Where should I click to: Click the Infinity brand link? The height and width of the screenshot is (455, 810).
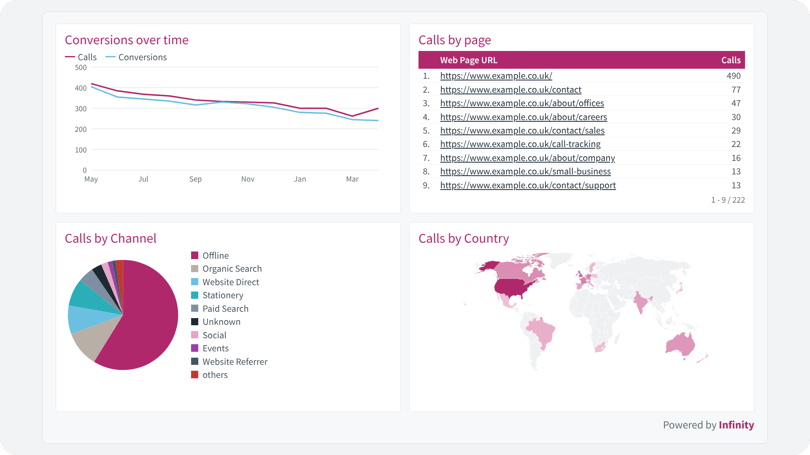tap(736, 425)
